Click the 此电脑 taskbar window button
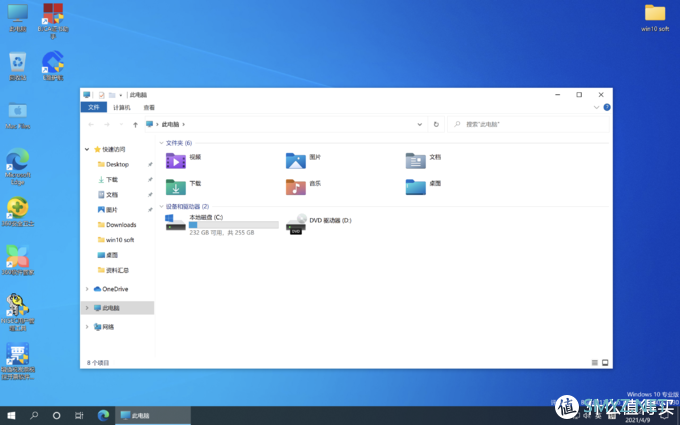The height and width of the screenshot is (425, 680). (153, 415)
